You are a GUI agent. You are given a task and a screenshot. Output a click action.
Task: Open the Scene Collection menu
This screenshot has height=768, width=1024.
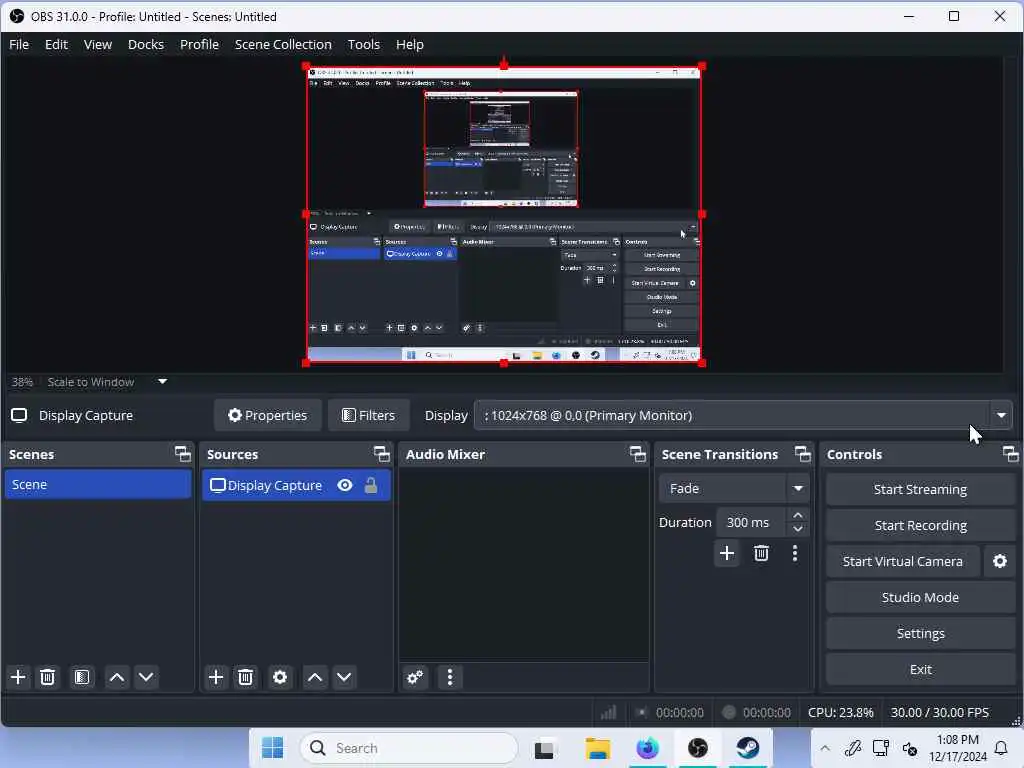click(x=283, y=44)
